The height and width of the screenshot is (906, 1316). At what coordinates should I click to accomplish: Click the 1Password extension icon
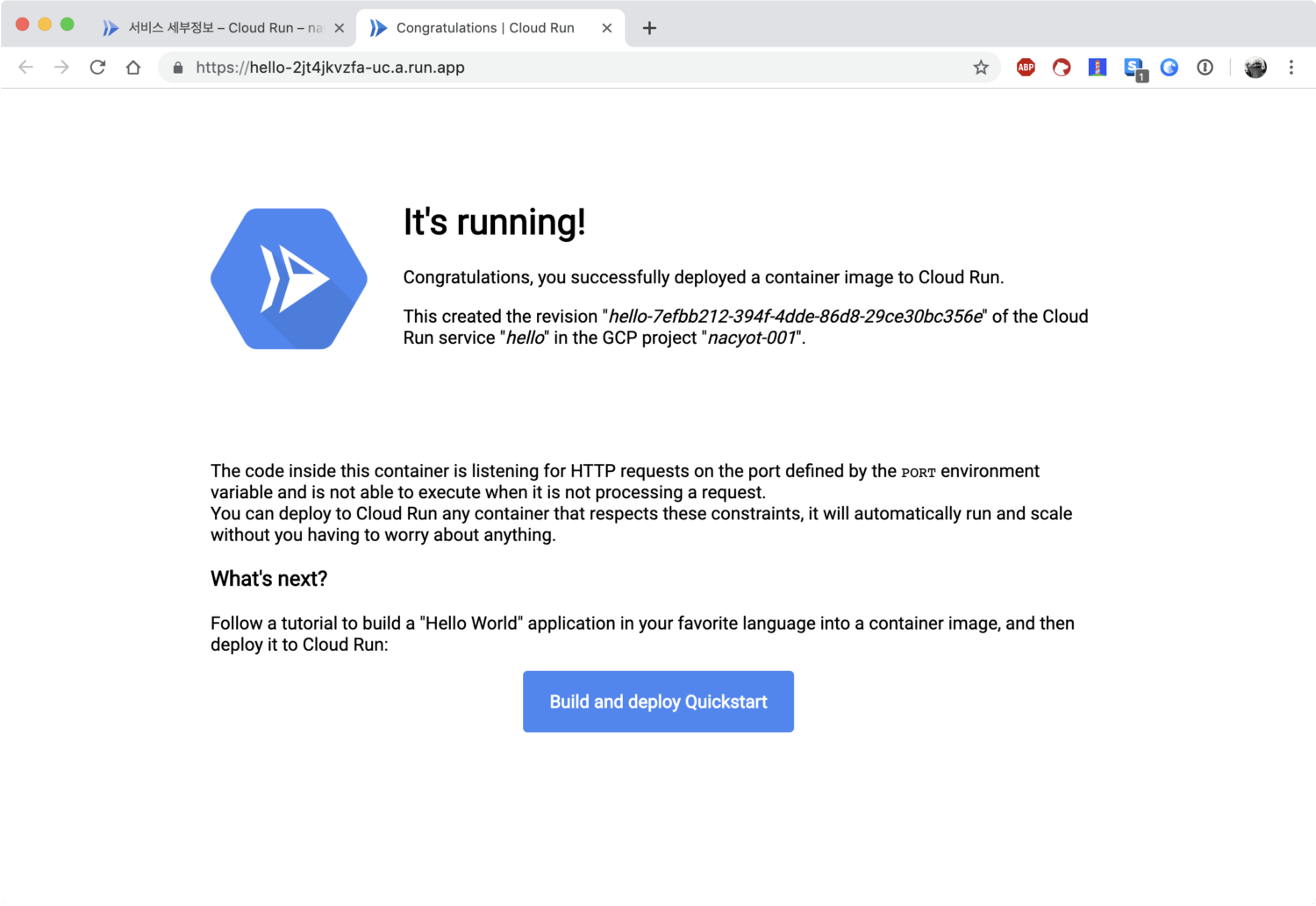click(x=1205, y=68)
